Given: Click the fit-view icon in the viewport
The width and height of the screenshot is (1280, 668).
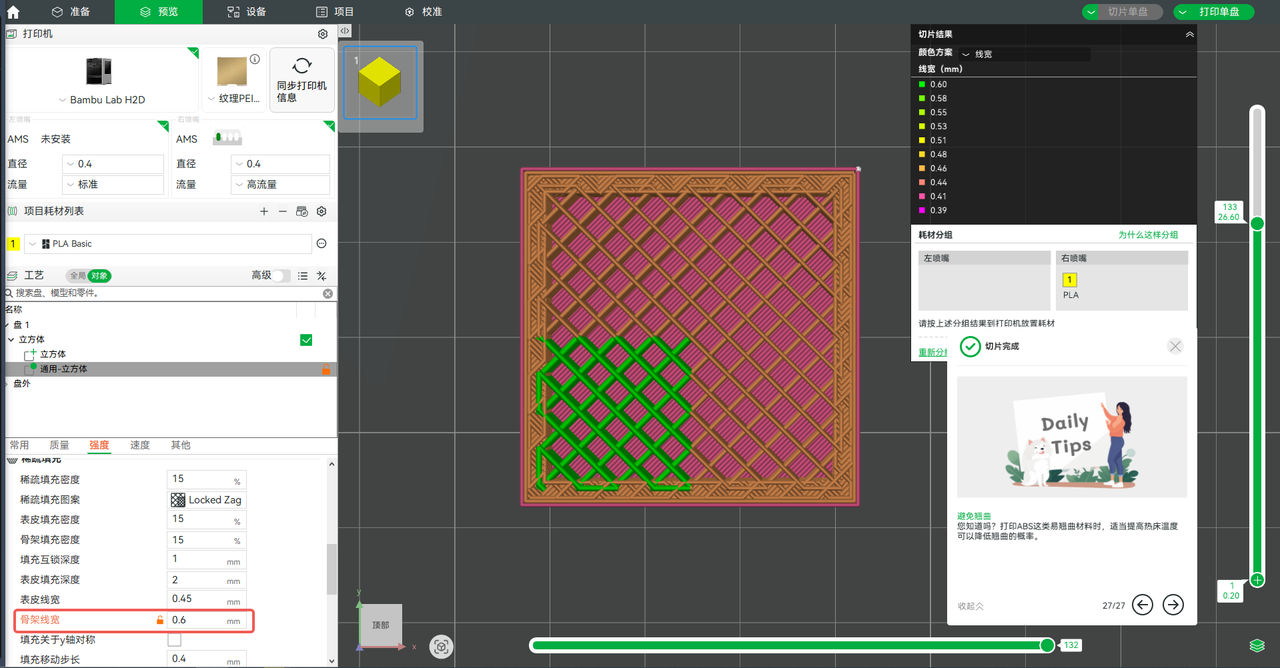Looking at the screenshot, I should pyautogui.click(x=441, y=647).
